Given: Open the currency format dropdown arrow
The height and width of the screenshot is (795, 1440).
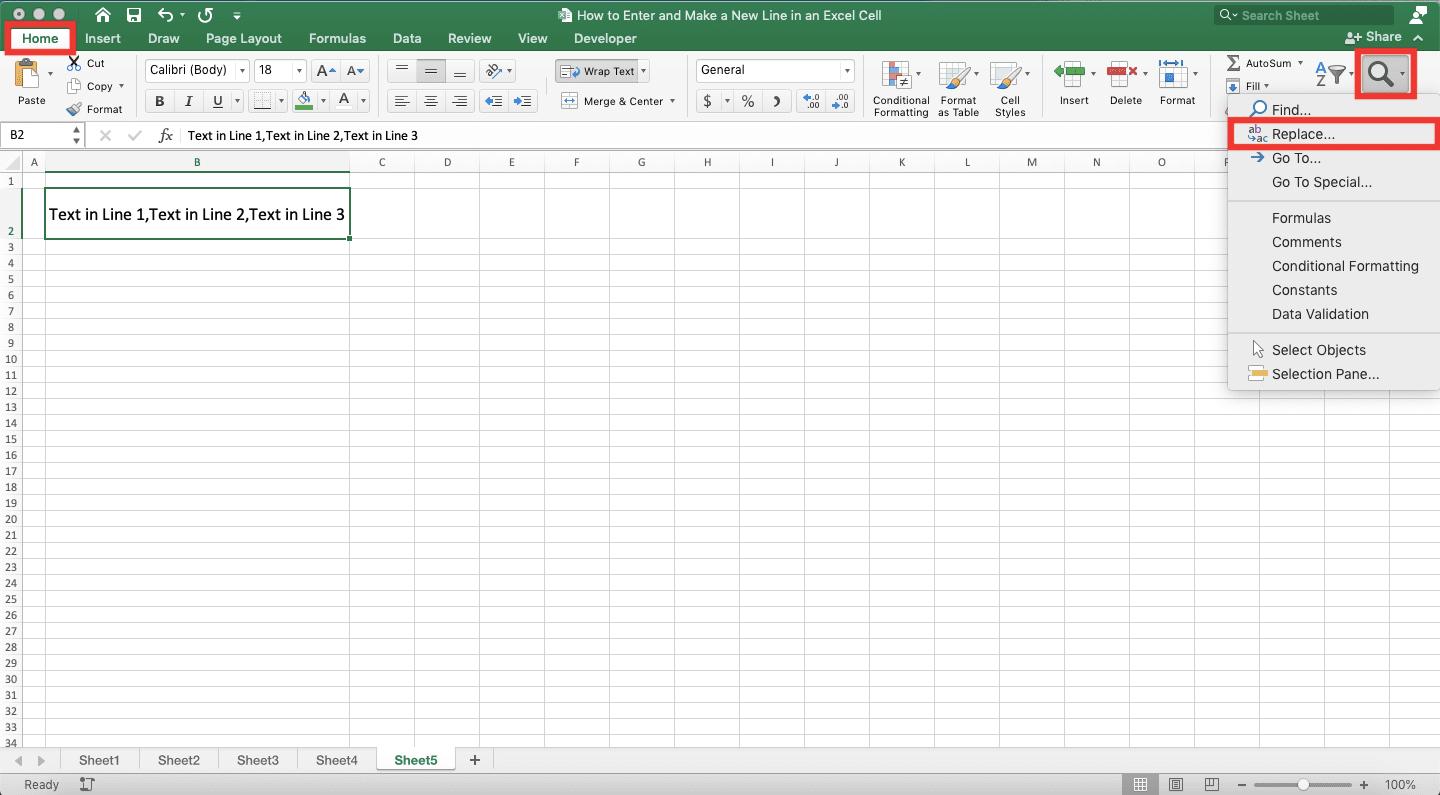Looking at the screenshot, I should [x=726, y=101].
